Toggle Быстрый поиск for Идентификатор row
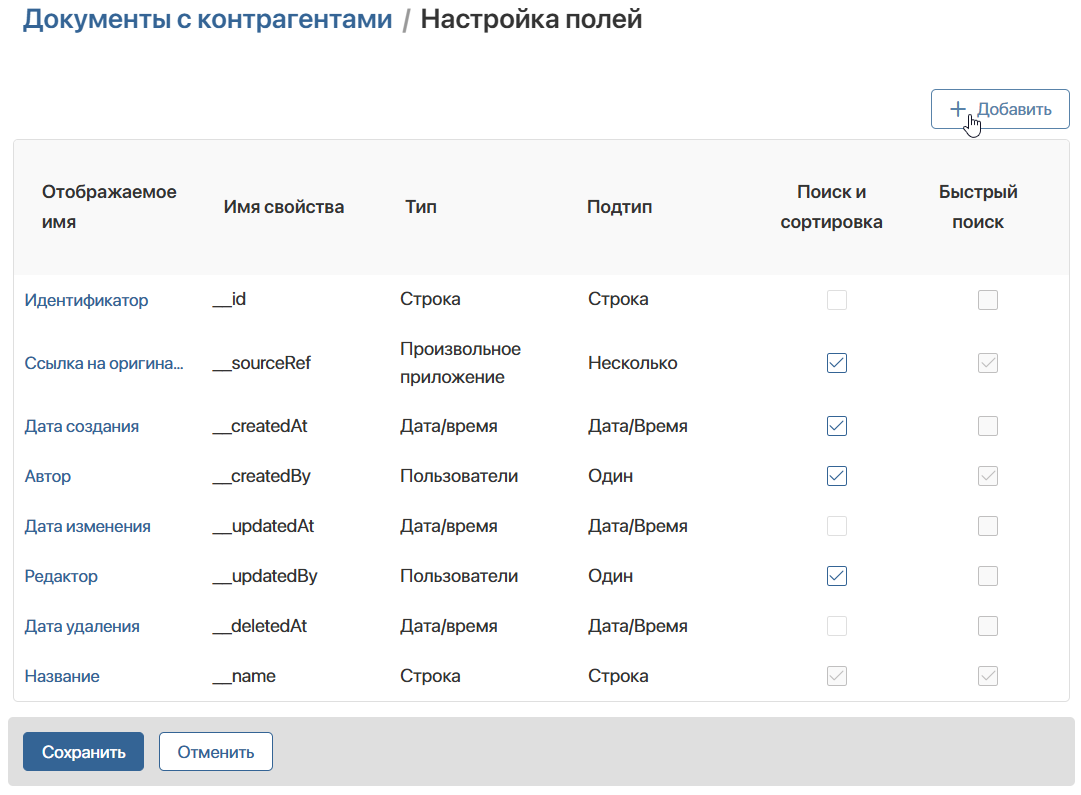Image resolution: width=1081 pixels, height=795 pixels. (x=988, y=300)
